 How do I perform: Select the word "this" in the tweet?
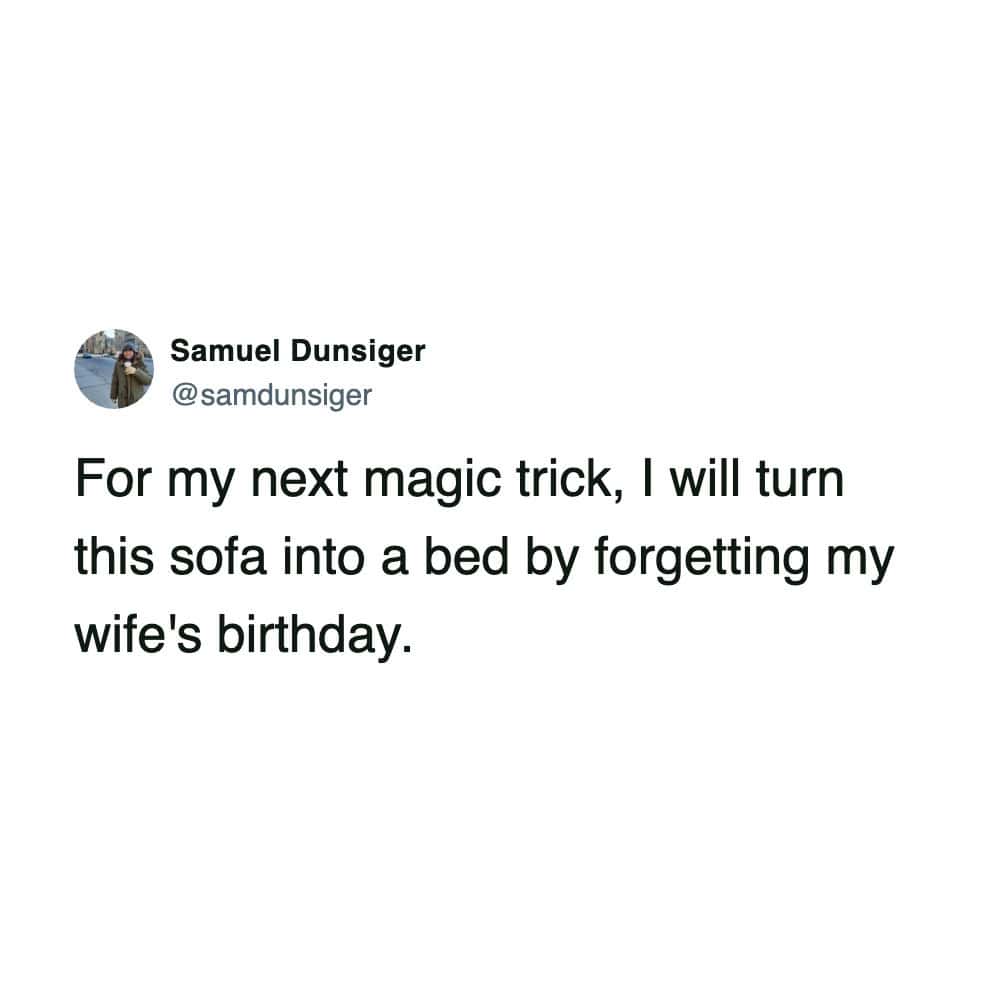click(x=114, y=557)
